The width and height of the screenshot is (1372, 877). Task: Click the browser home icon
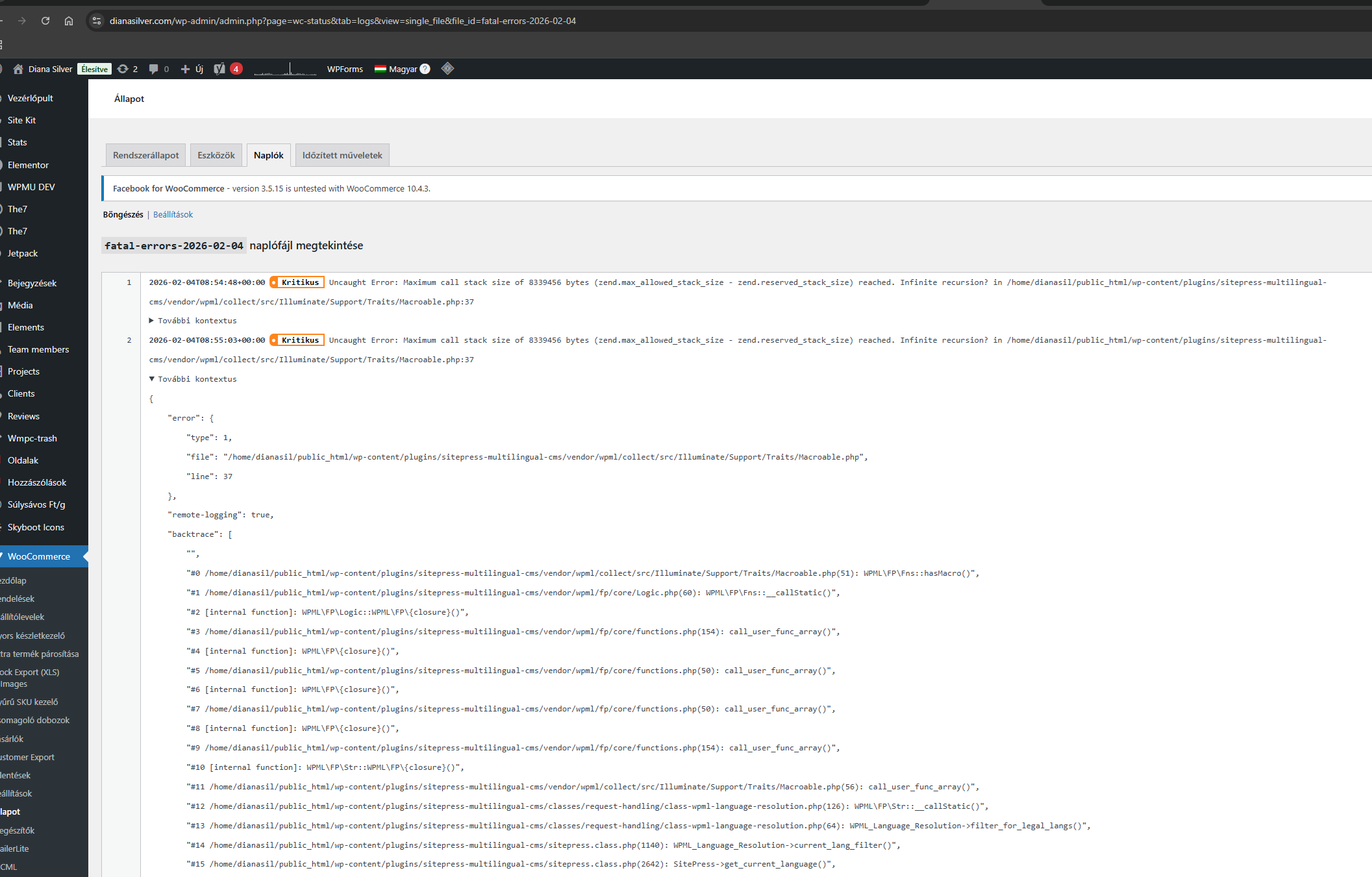[69, 21]
